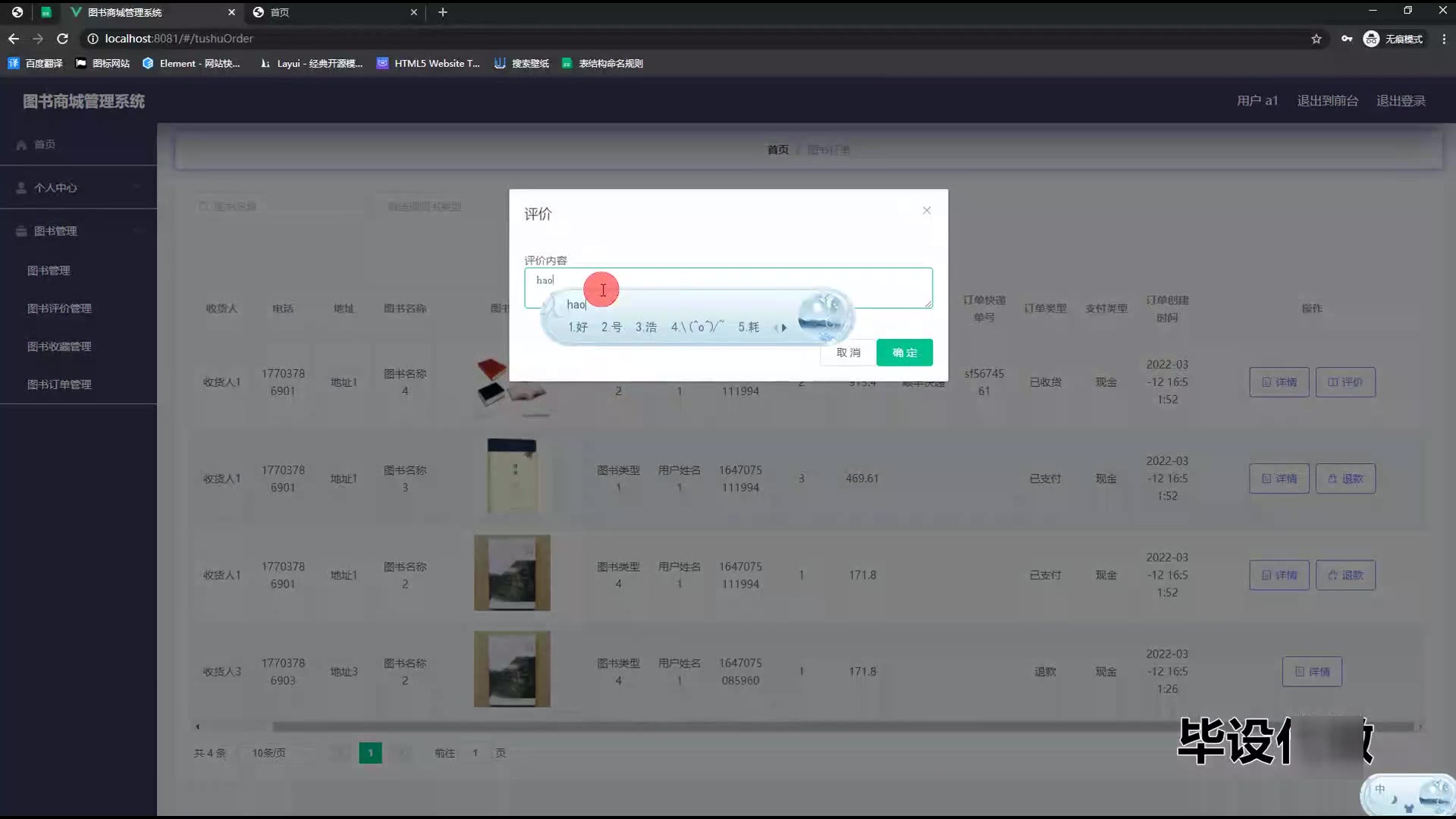Click the horizontal table scrollbar

pos(842,726)
